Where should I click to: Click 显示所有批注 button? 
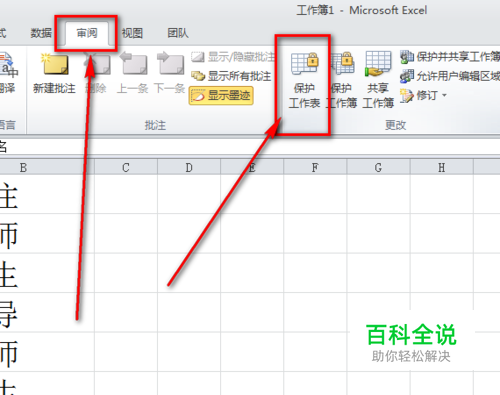(x=231, y=76)
